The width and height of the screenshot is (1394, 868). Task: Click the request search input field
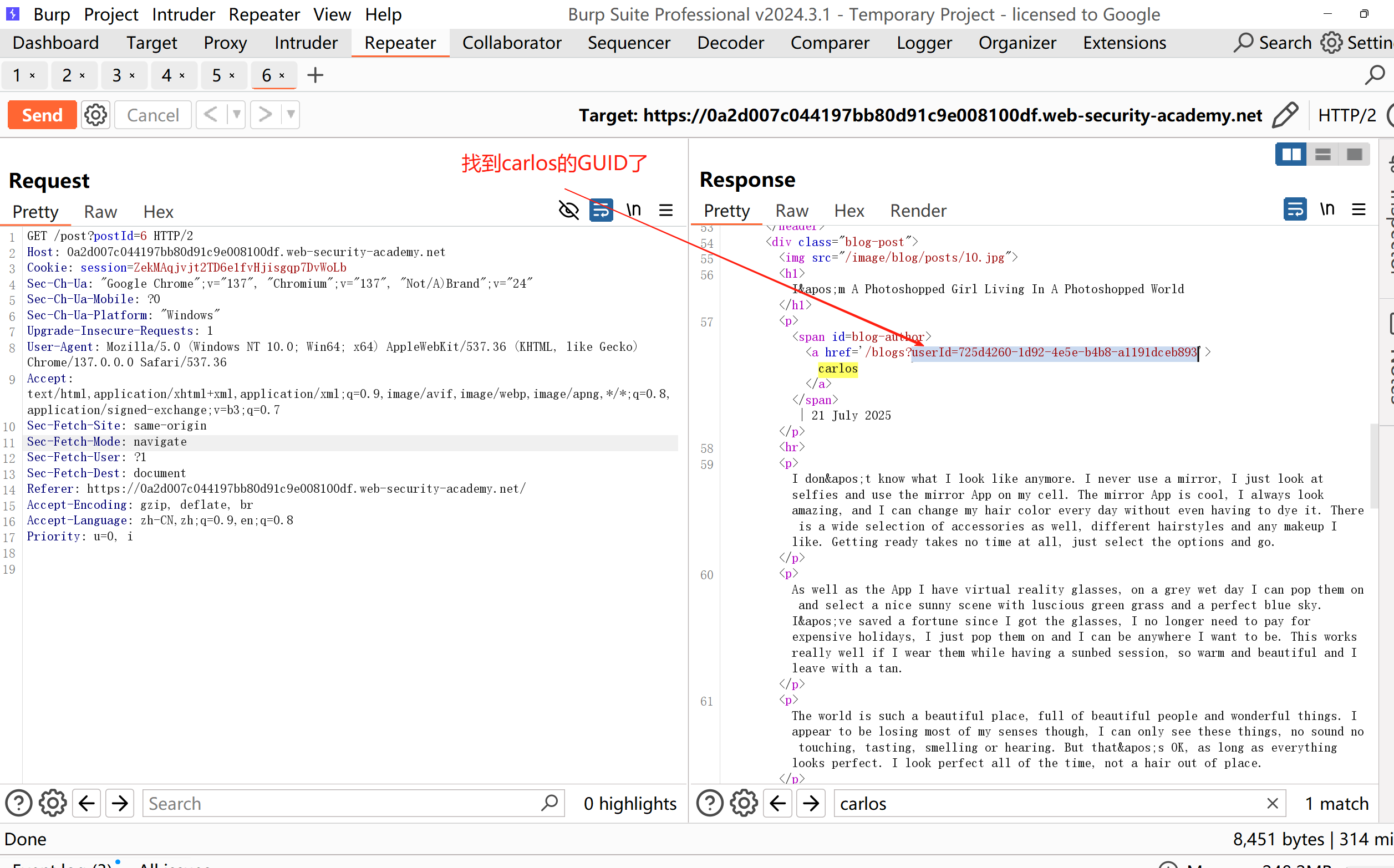(342, 803)
